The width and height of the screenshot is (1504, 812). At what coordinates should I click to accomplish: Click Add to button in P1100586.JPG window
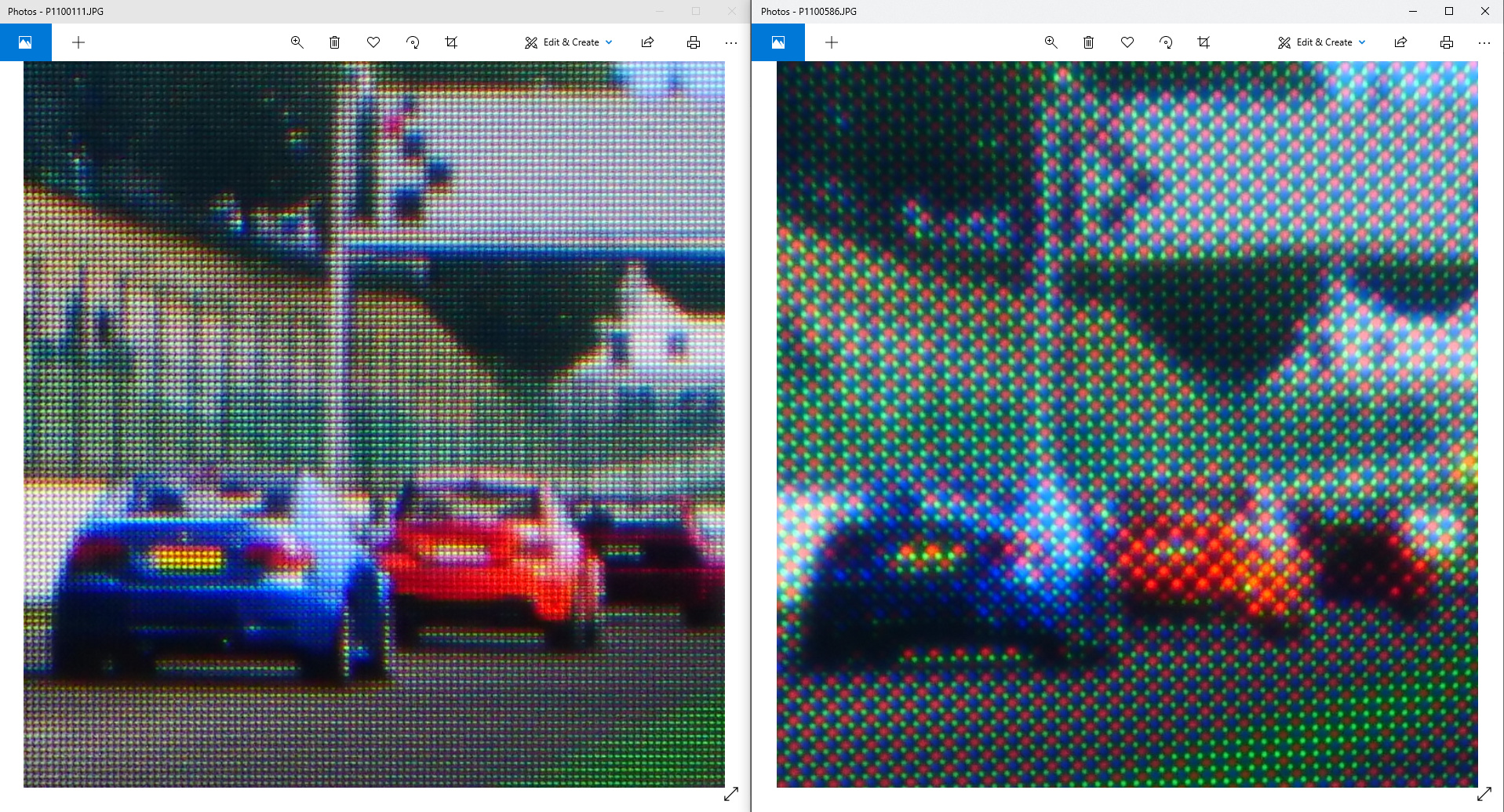pos(832,42)
